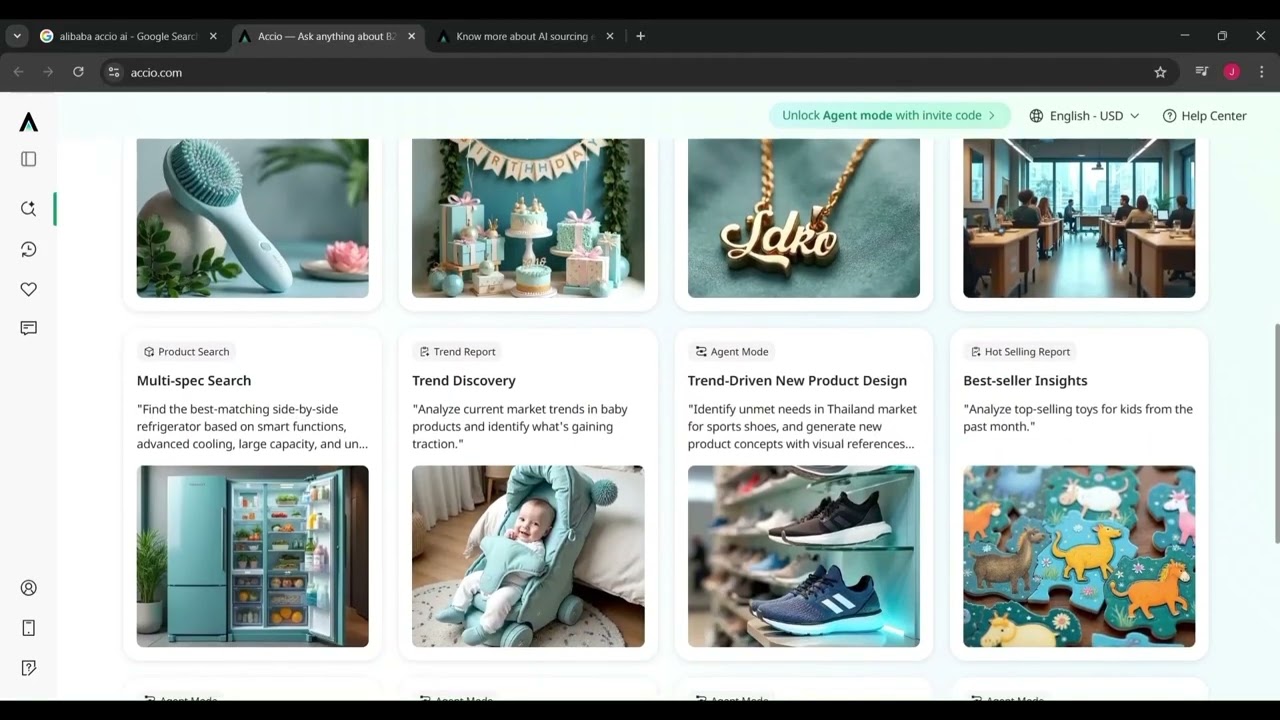Viewport: 1280px width, 720px height.
Task: Click the globe language icon
Action: point(1036,116)
